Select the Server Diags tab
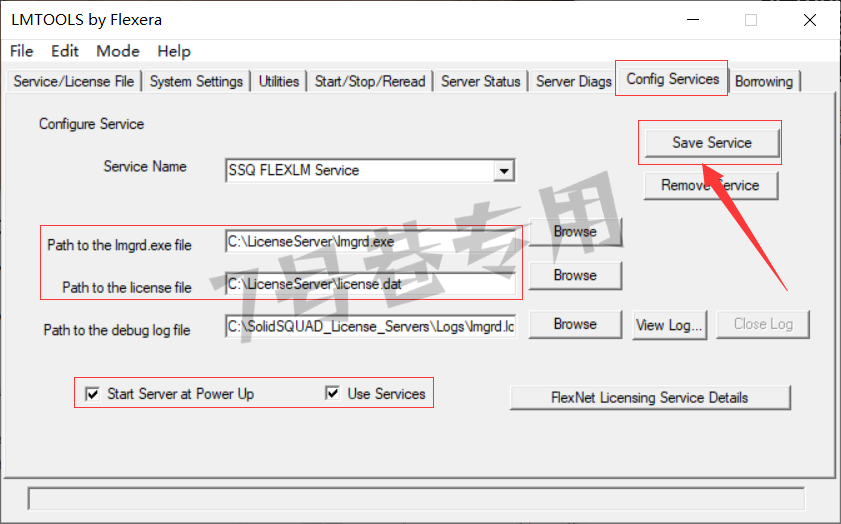 (x=574, y=82)
